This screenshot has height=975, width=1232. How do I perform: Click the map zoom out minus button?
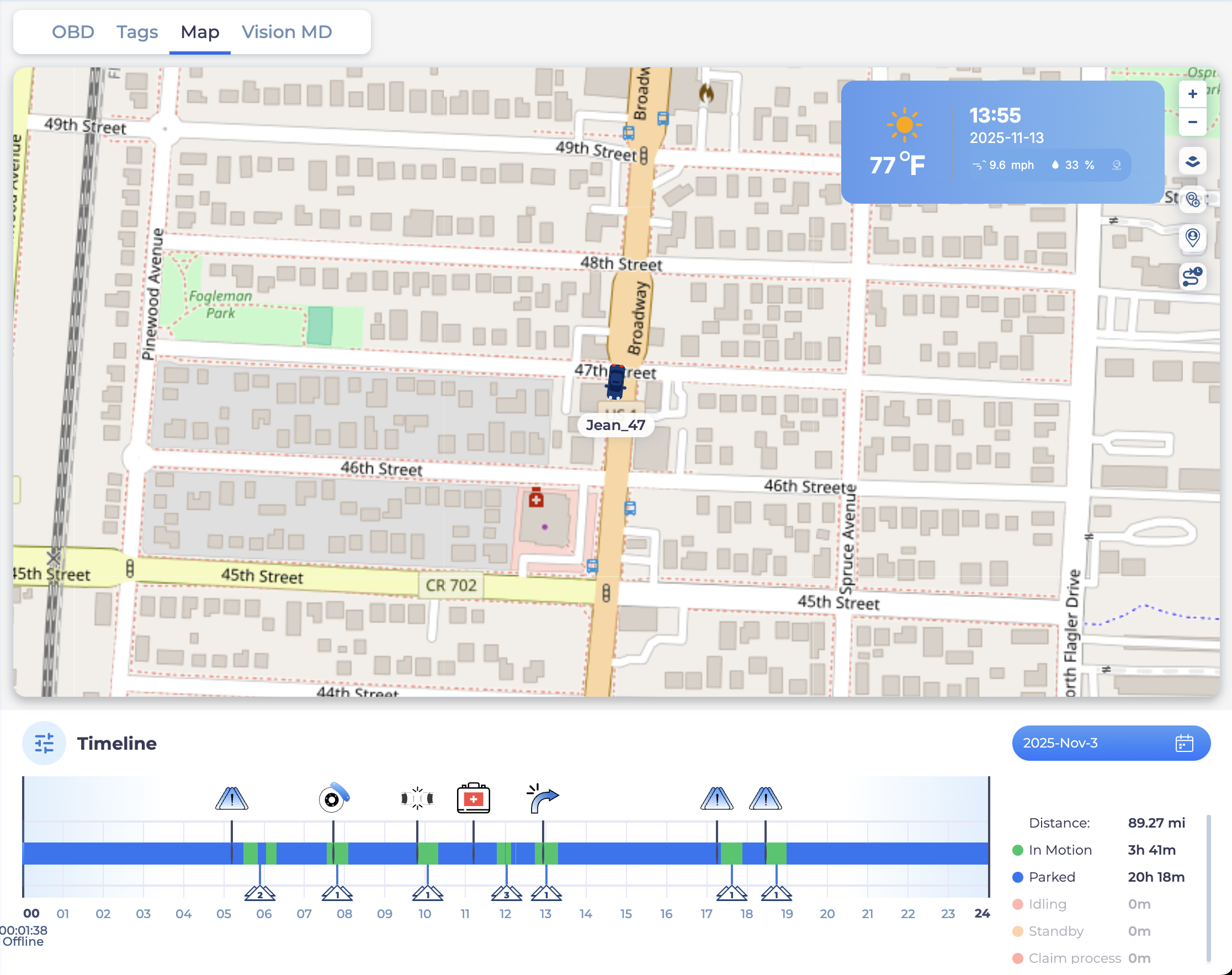(1192, 122)
